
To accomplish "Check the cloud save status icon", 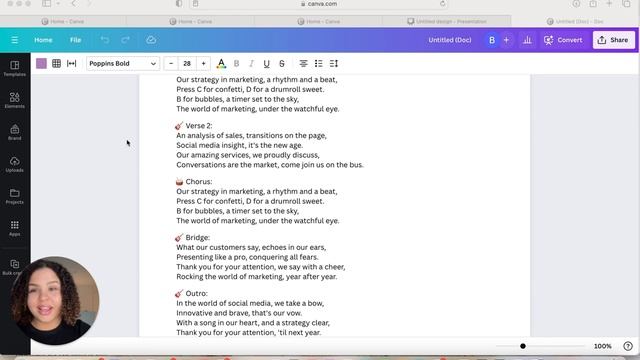I will click(x=151, y=40).
